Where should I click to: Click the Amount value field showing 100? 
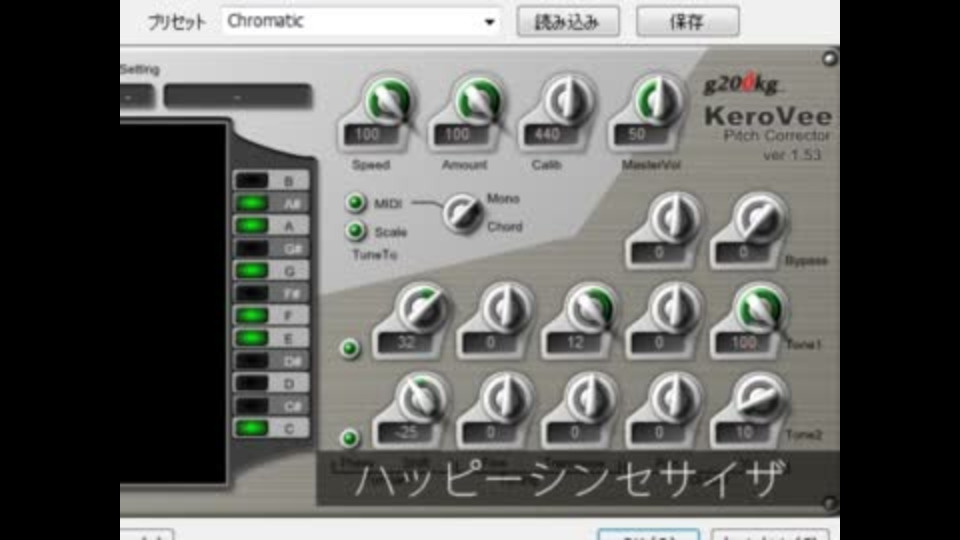click(459, 135)
